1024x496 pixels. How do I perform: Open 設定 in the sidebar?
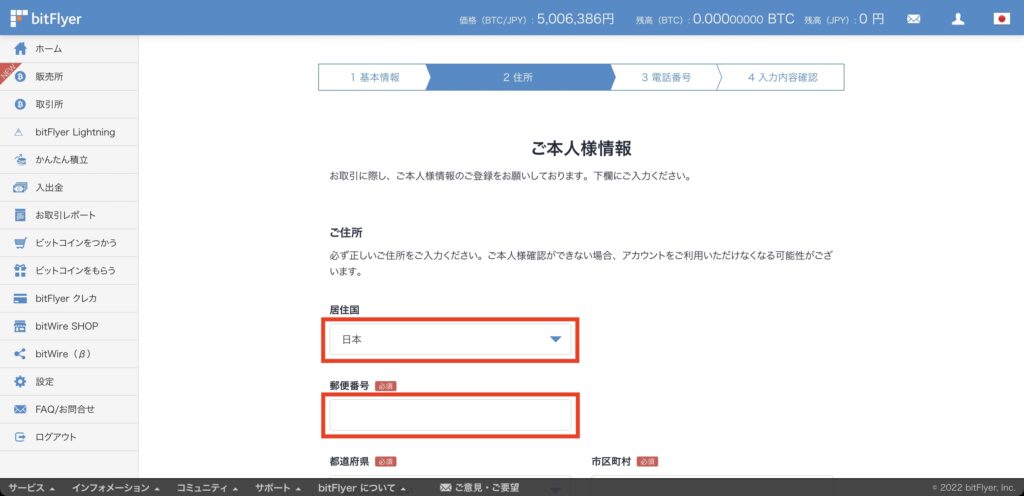pos(69,381)
